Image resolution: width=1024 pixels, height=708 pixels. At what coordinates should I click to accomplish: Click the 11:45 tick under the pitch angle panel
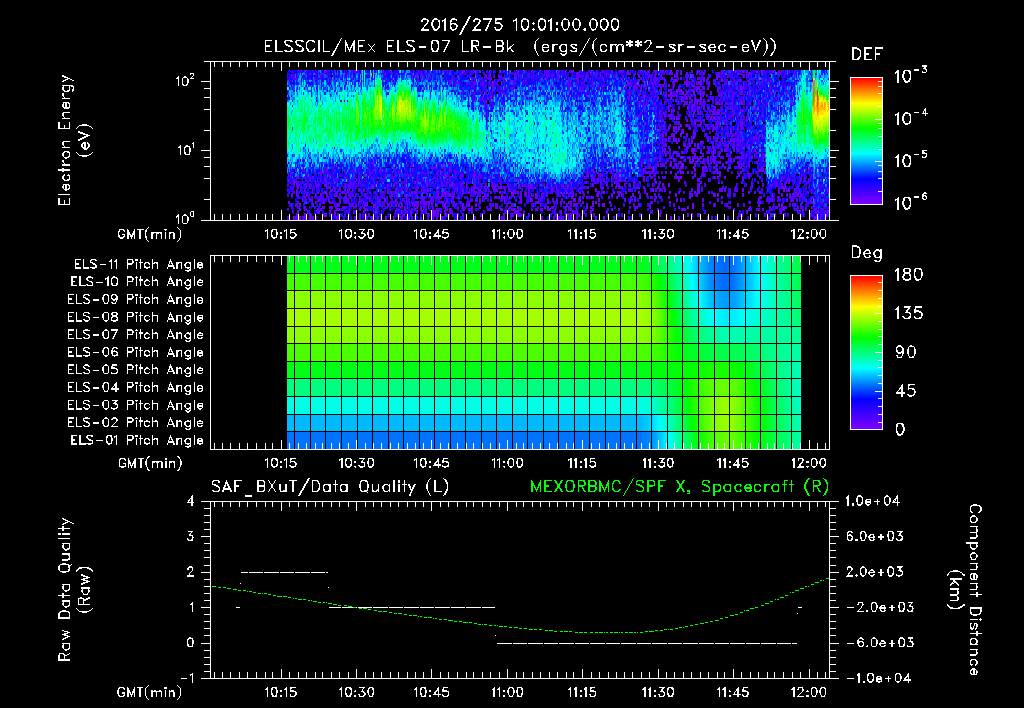tap(733, 463)
